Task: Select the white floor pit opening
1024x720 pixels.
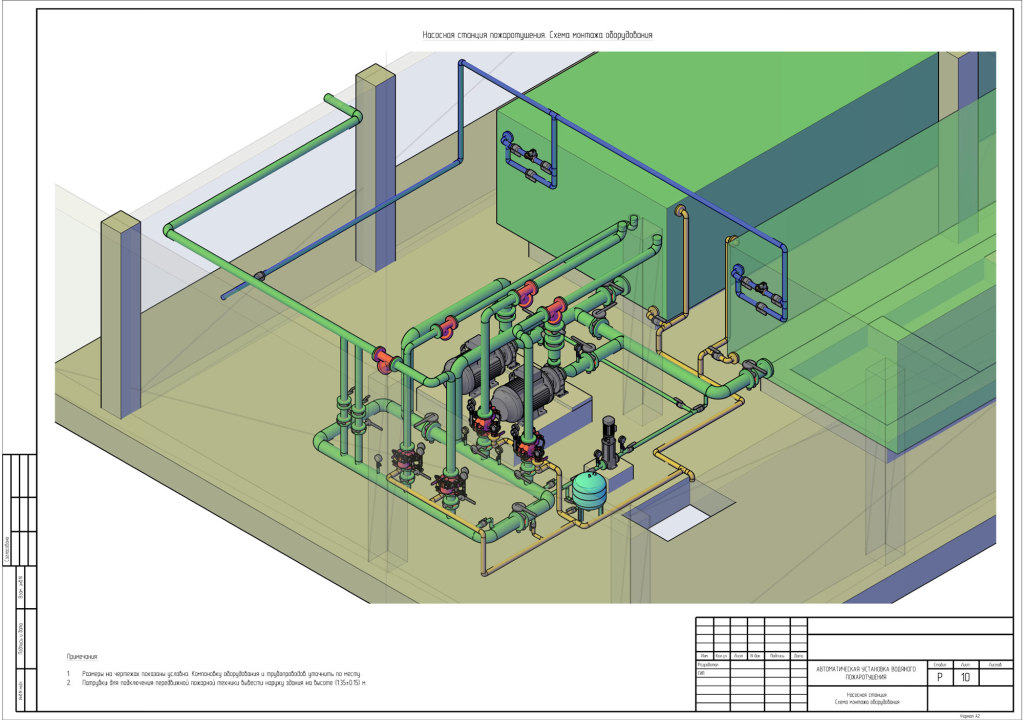Action: click(x=673, y=522)
